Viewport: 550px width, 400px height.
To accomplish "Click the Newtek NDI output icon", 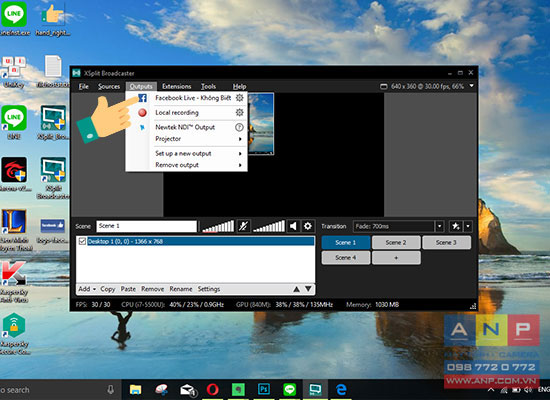I will click(x=142, y=127).
